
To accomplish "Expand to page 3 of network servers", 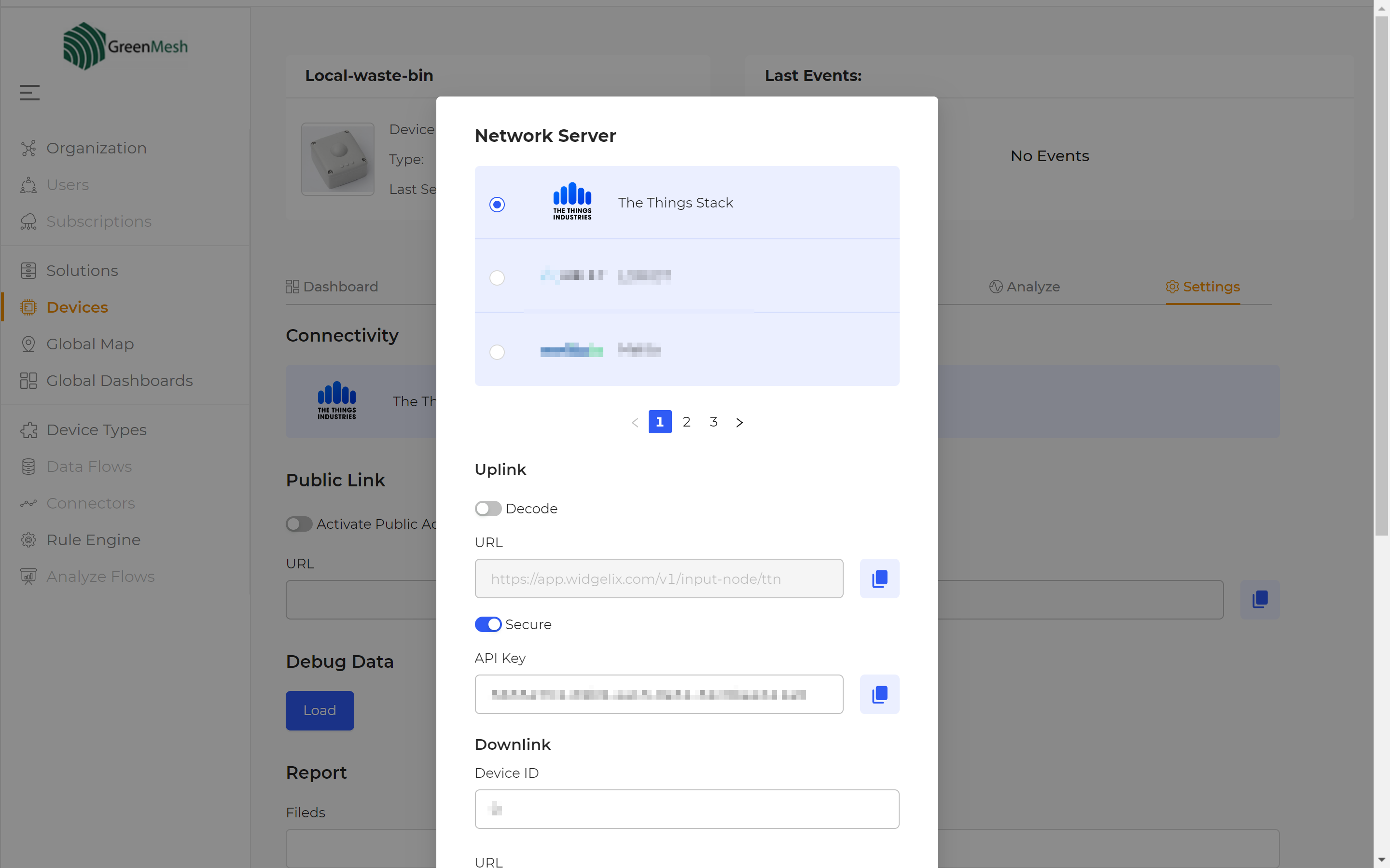I will coord(713,421).
